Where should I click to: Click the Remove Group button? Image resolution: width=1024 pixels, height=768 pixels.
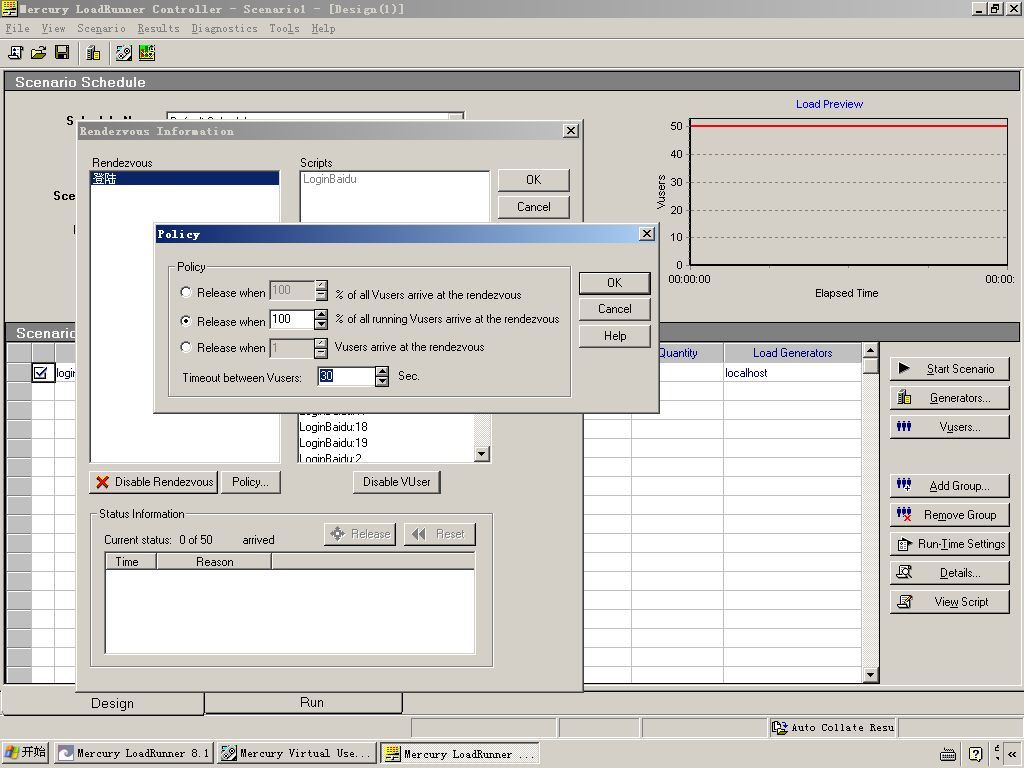[950, 515]
